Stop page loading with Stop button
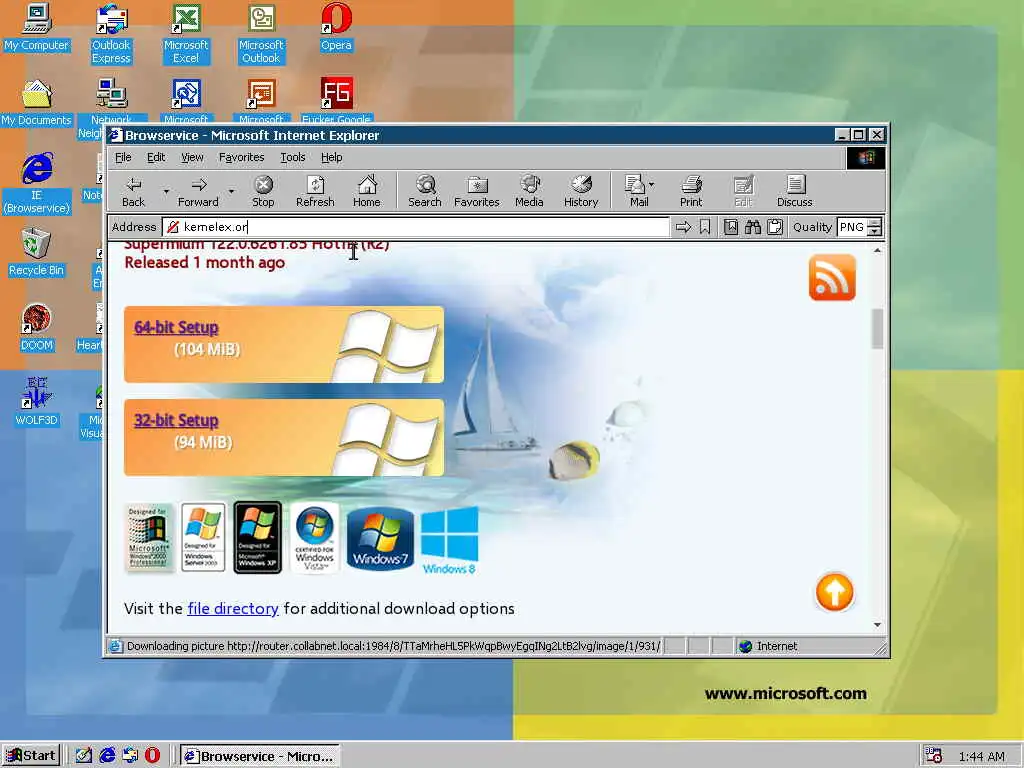 pos(263,191)
